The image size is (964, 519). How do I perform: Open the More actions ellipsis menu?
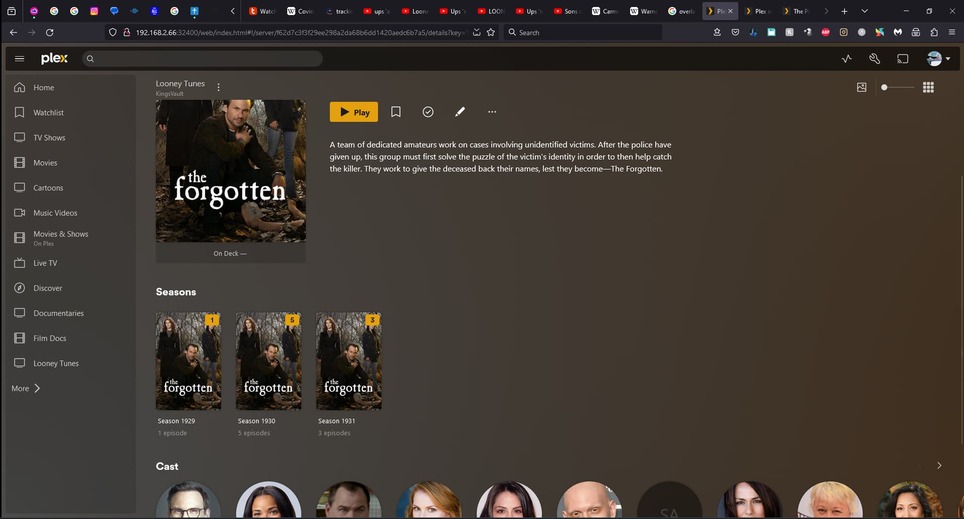(x=492, y=112)
